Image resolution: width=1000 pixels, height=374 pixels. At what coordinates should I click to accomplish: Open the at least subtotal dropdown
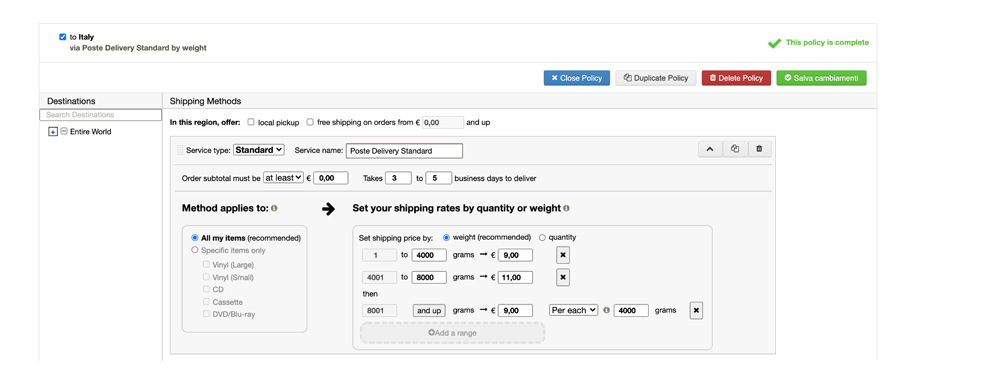tap(284, 178)
